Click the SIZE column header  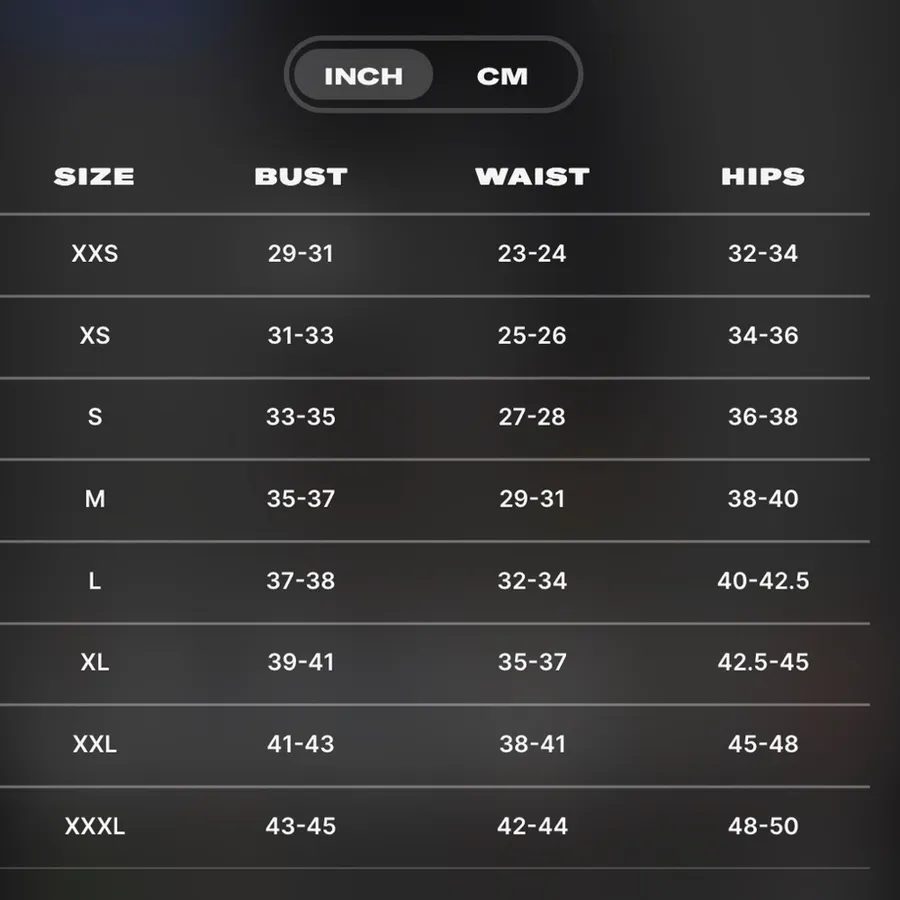pos(94,176)
